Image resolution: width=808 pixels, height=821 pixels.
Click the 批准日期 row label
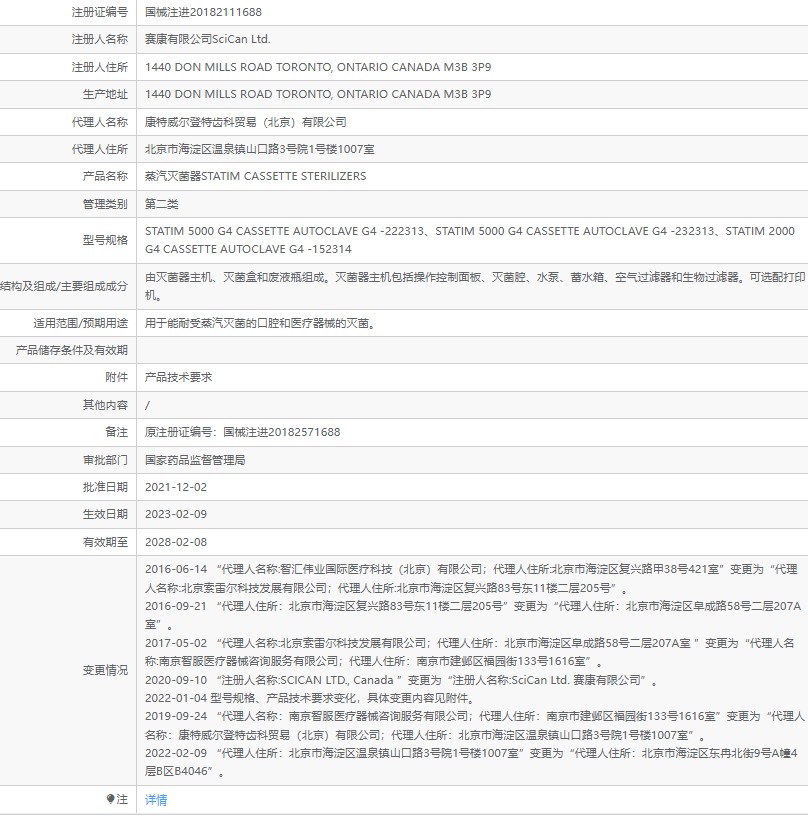click(105, 487)
